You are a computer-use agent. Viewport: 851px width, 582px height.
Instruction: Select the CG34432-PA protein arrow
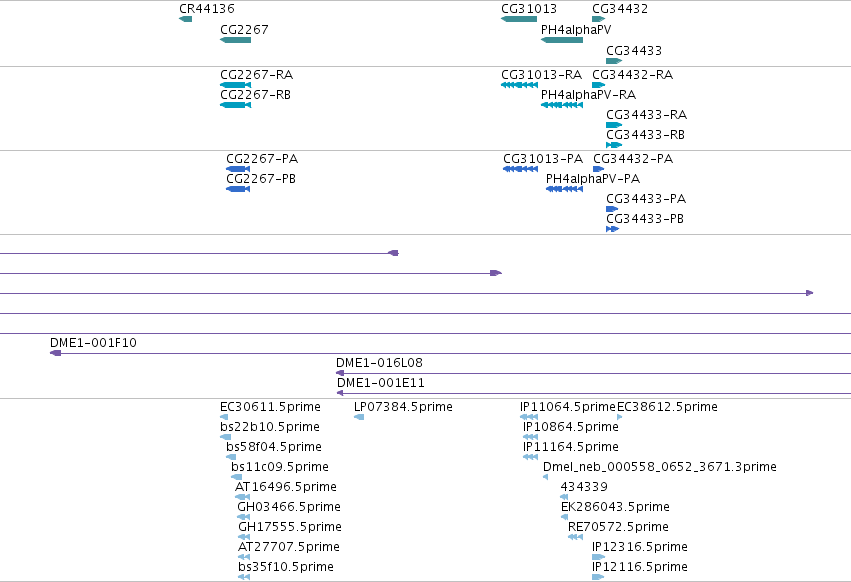[599, 169]
